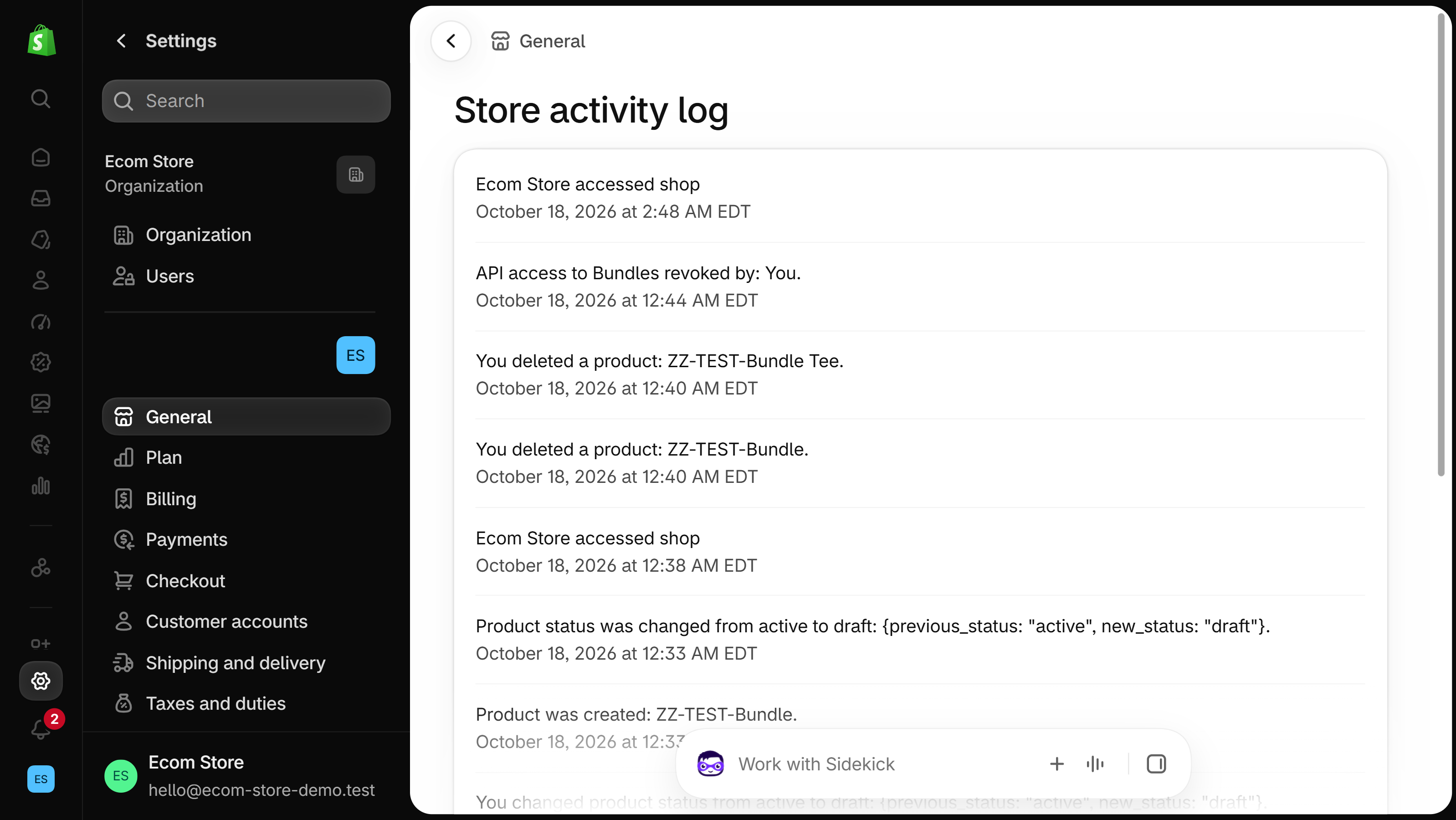Open Discounts badge icon in the rail

41,362
